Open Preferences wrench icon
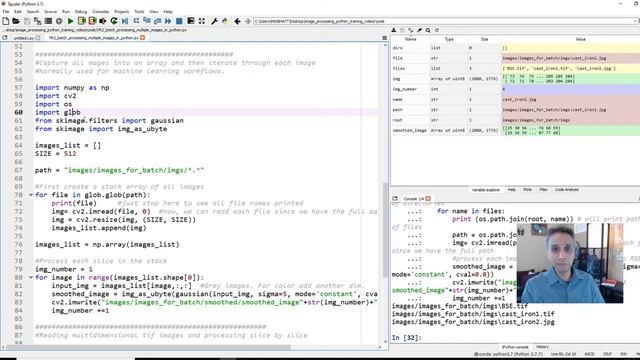Screen dimensions: 640x360 click(214, 21)
